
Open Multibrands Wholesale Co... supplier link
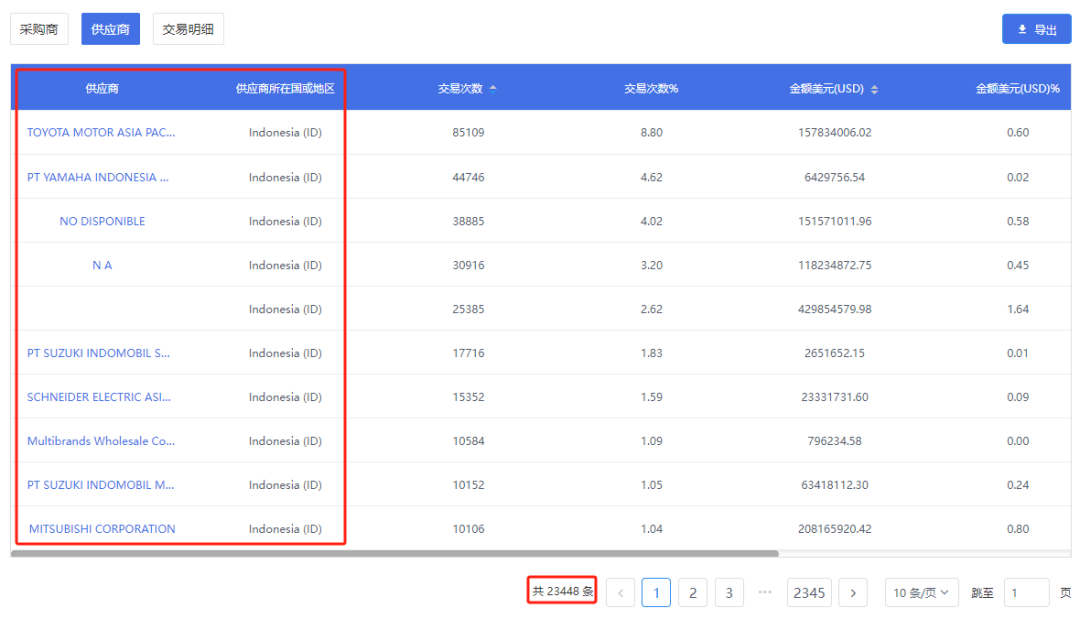pos(101,441)
